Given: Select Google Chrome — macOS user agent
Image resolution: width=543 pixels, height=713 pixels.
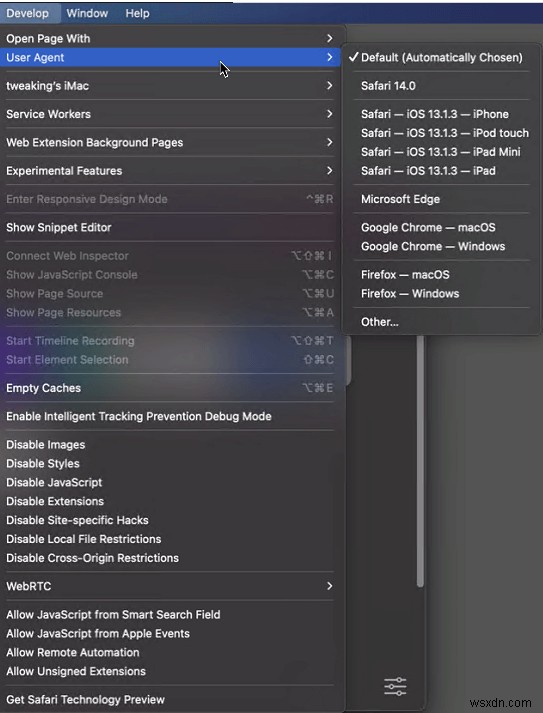Looking at the screenshot, I should [441, 227].
